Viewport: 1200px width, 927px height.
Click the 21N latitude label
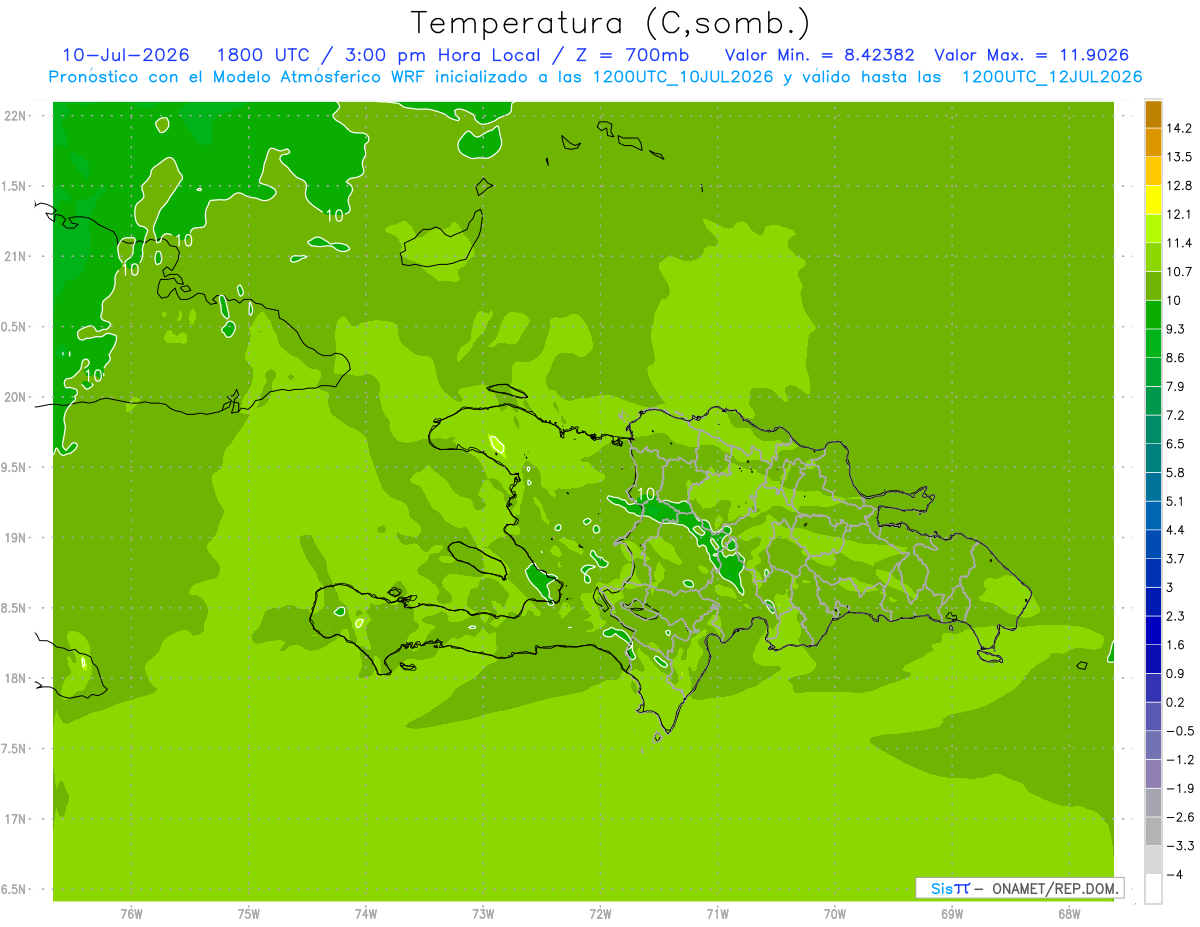pos(14,256)
